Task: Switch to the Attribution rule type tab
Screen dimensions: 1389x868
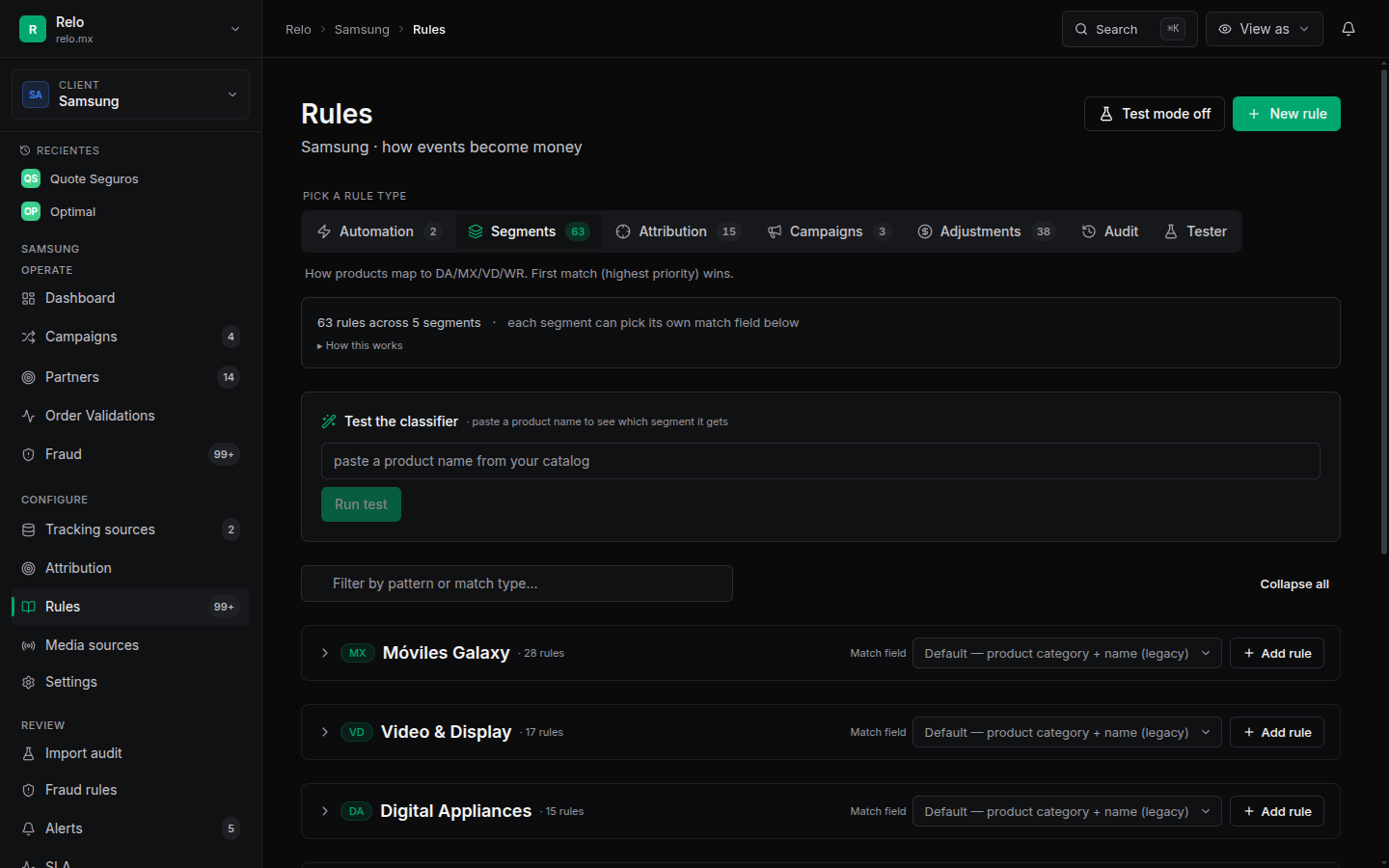Action: [677, 231]
